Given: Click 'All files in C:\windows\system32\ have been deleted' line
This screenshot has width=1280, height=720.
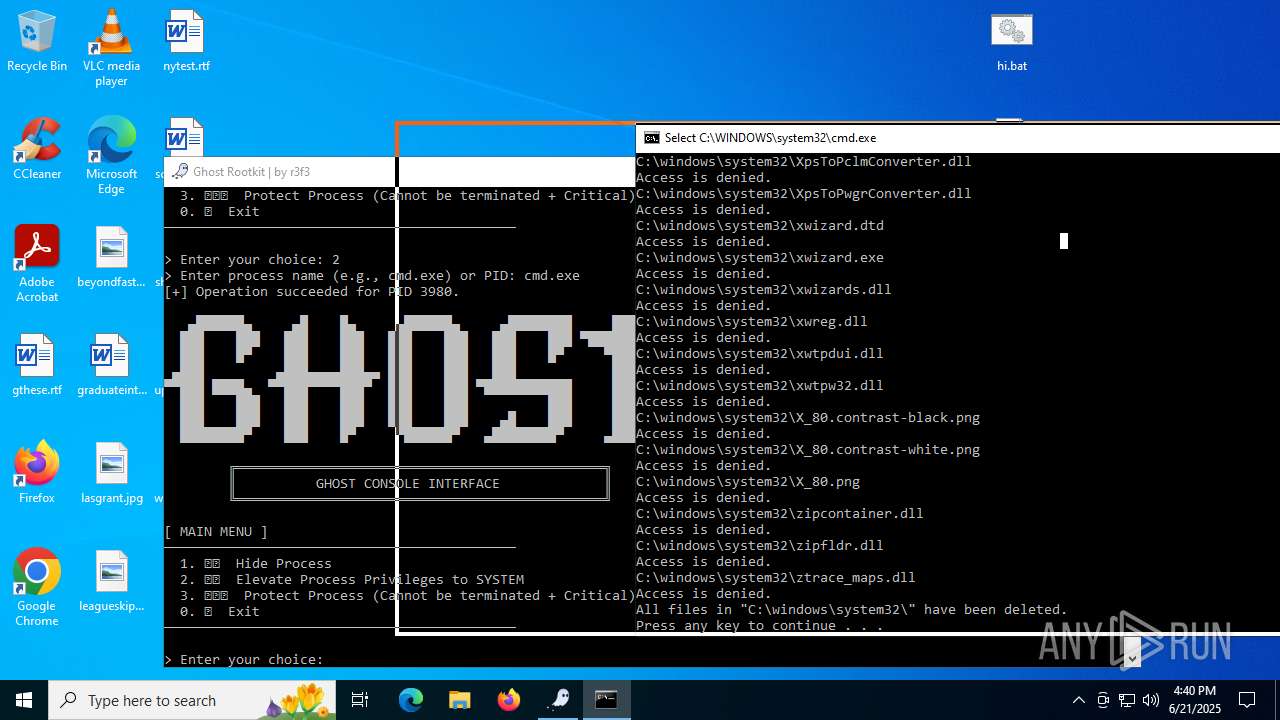Looking at the screenshot, I should [x=852, y=610].
